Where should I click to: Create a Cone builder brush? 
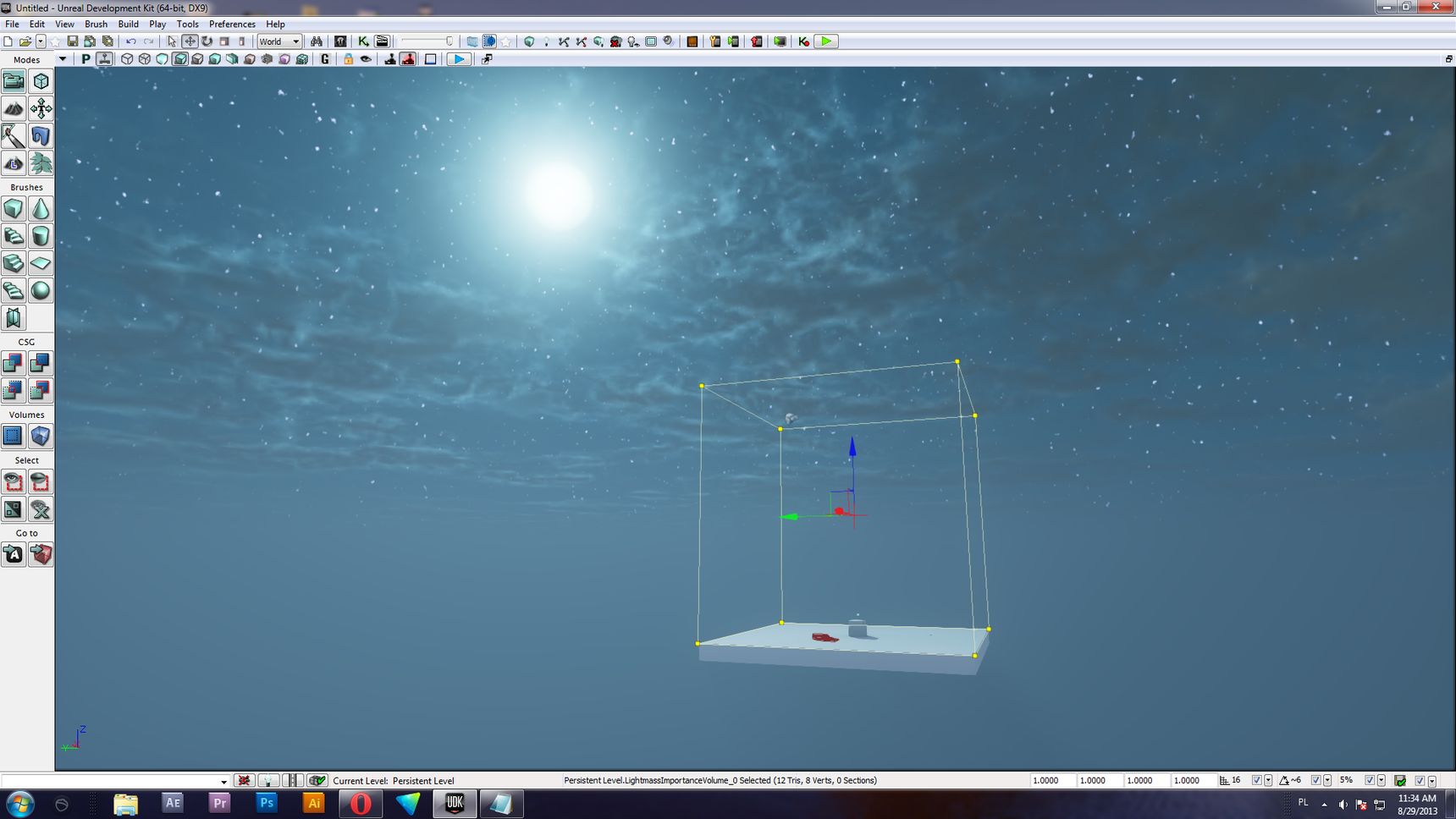pos(41,209)
